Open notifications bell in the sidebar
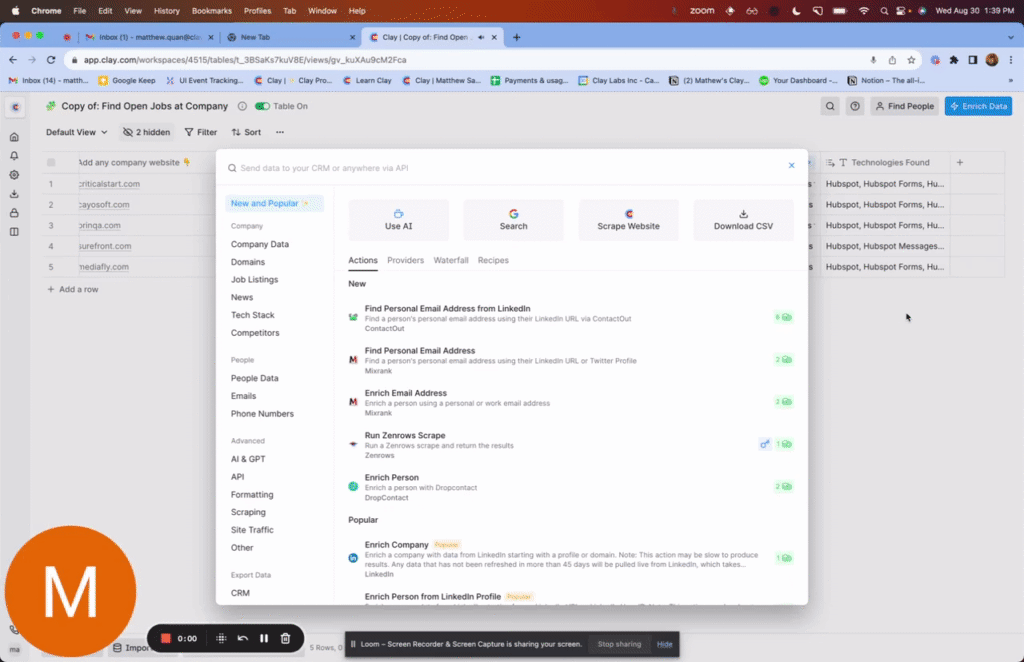Image resolution: width=1024 pixels, height=662 pixels. (x=14, y=156)
